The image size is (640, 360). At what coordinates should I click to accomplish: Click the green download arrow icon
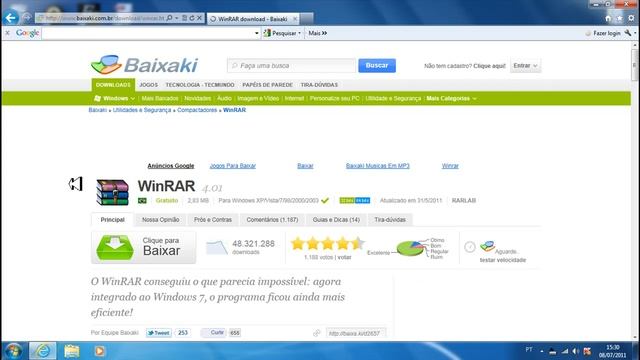115,247
